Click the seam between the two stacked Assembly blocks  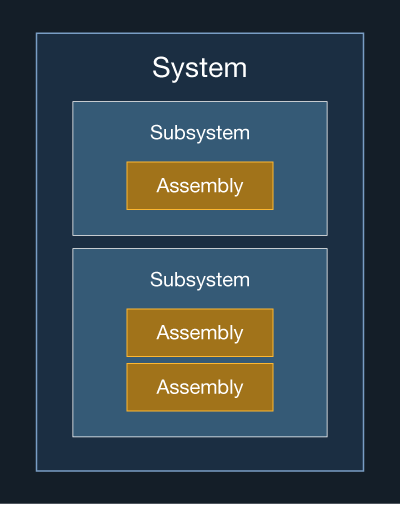click(200, 360)
